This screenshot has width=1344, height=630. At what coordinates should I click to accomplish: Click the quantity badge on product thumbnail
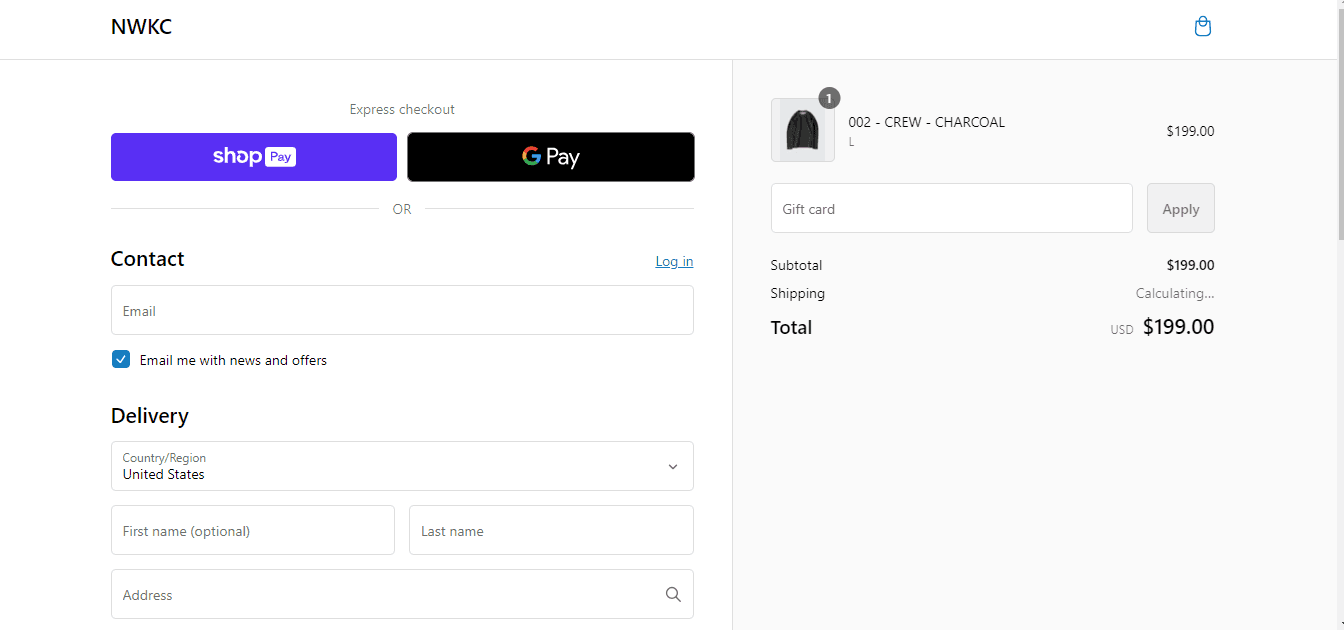pyautogui.click(x=829, y=98)
